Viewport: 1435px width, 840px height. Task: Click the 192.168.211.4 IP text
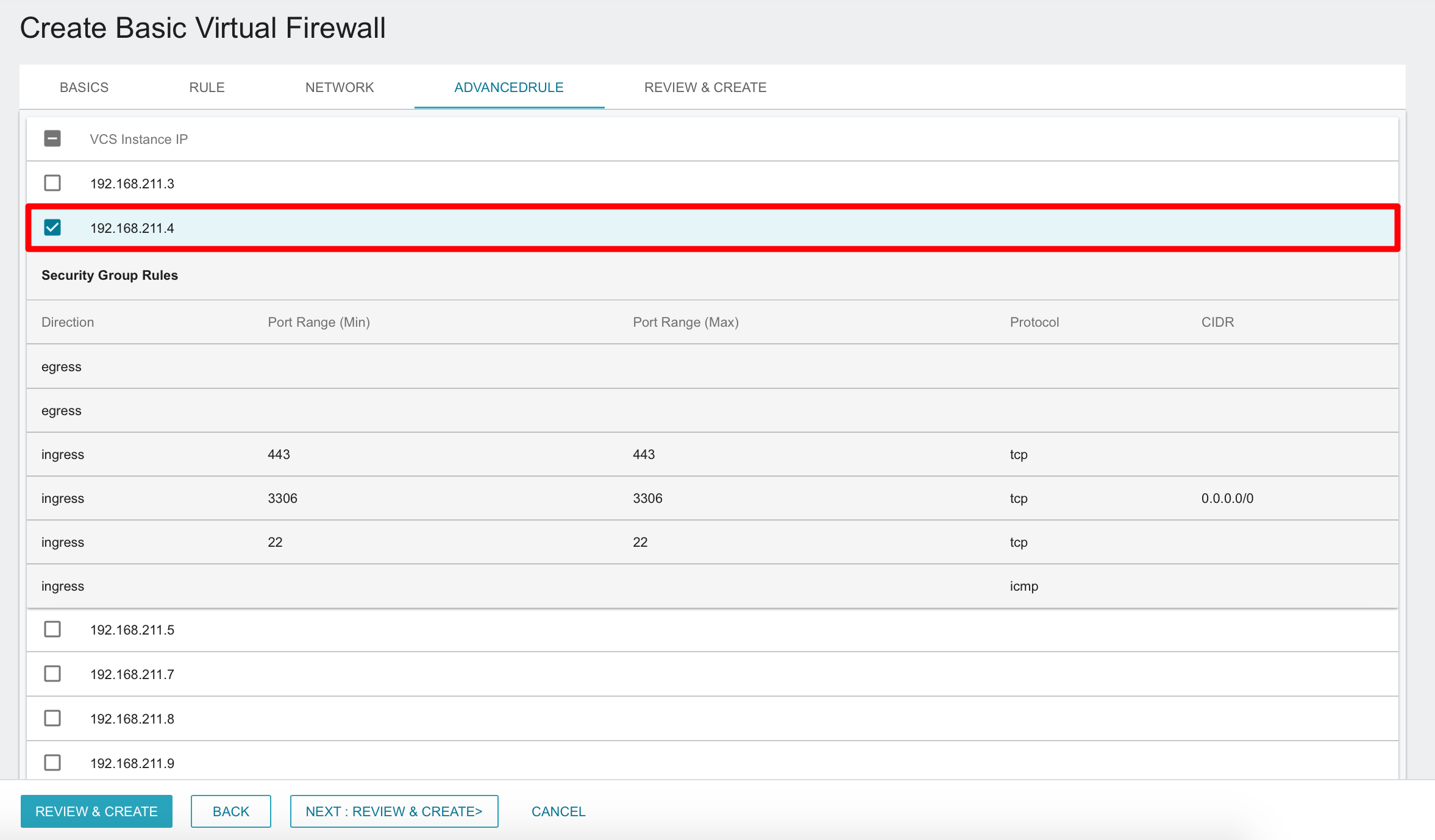point(132,229)
